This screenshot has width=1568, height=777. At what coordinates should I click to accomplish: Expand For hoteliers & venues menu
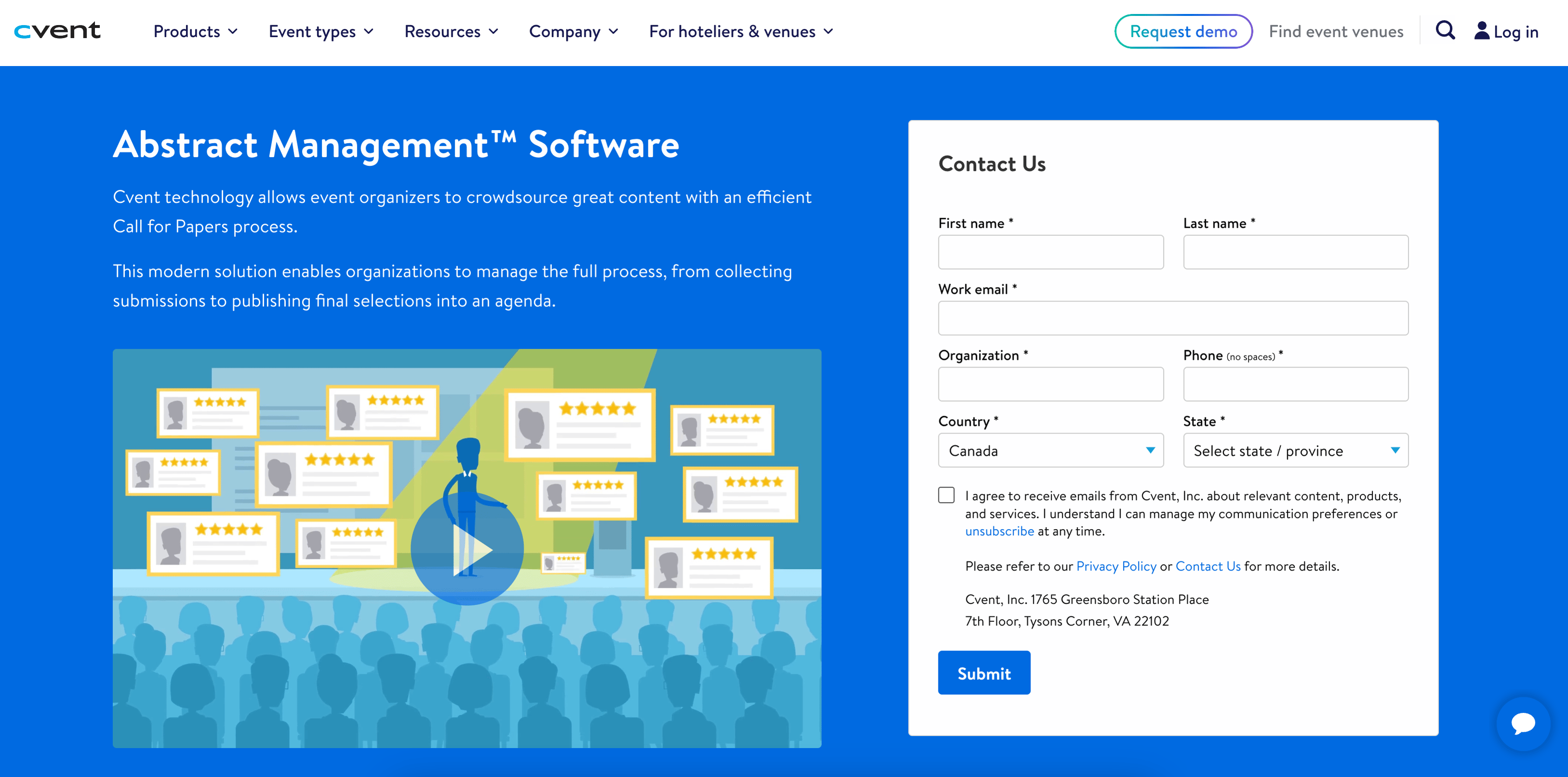[741, 32]
